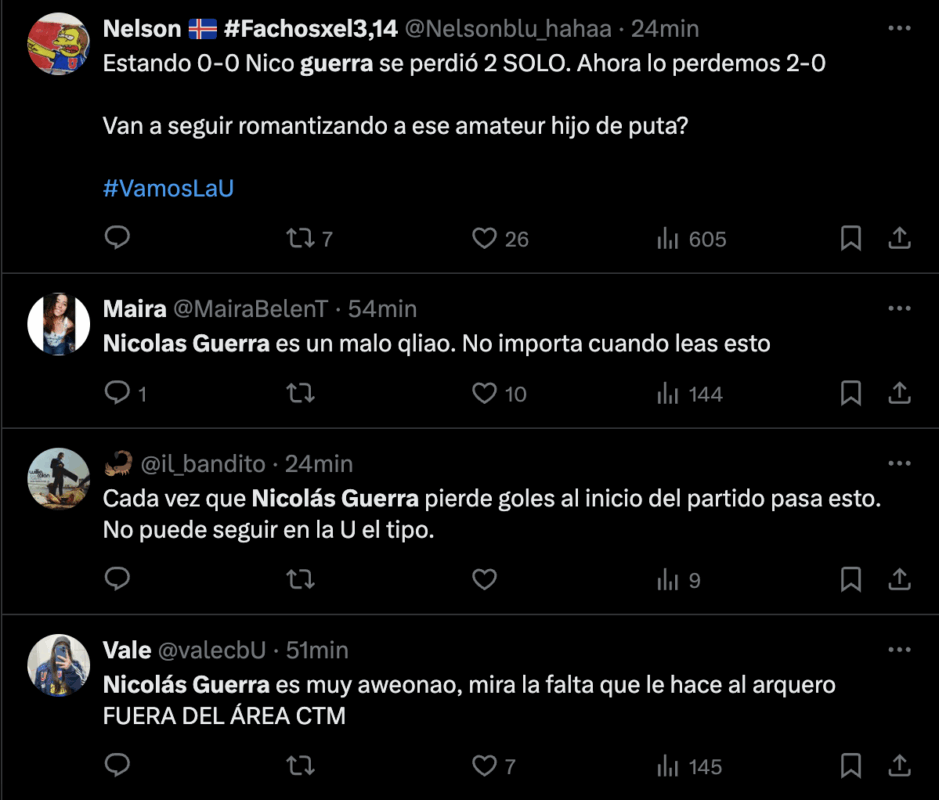Open more options on Maira's tweet
The image size is (939, 800).
click(899, 308)
